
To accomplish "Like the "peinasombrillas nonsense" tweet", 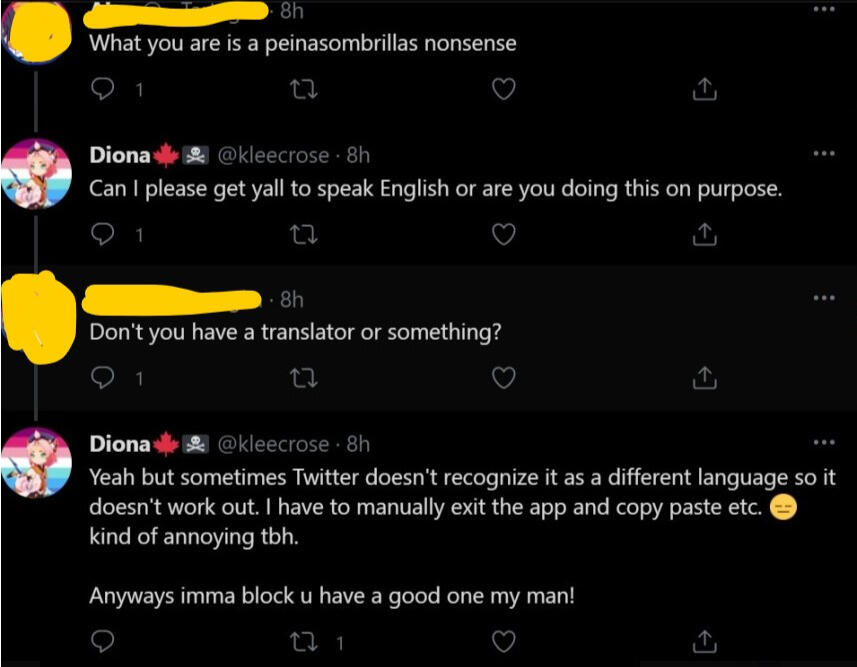I will 505,90.
